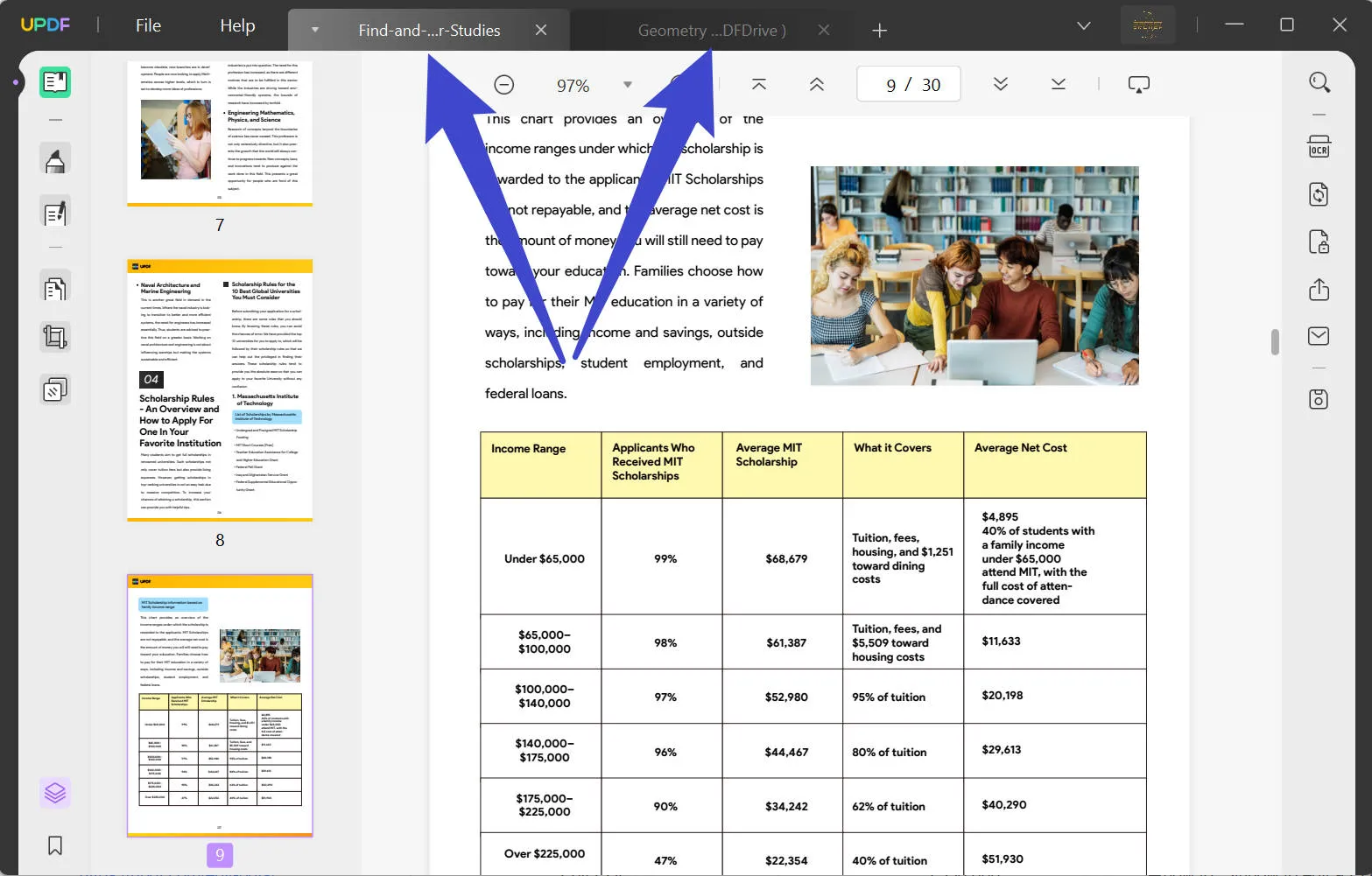
Task: Start presentation slideshow mode
Action: 1138,83
